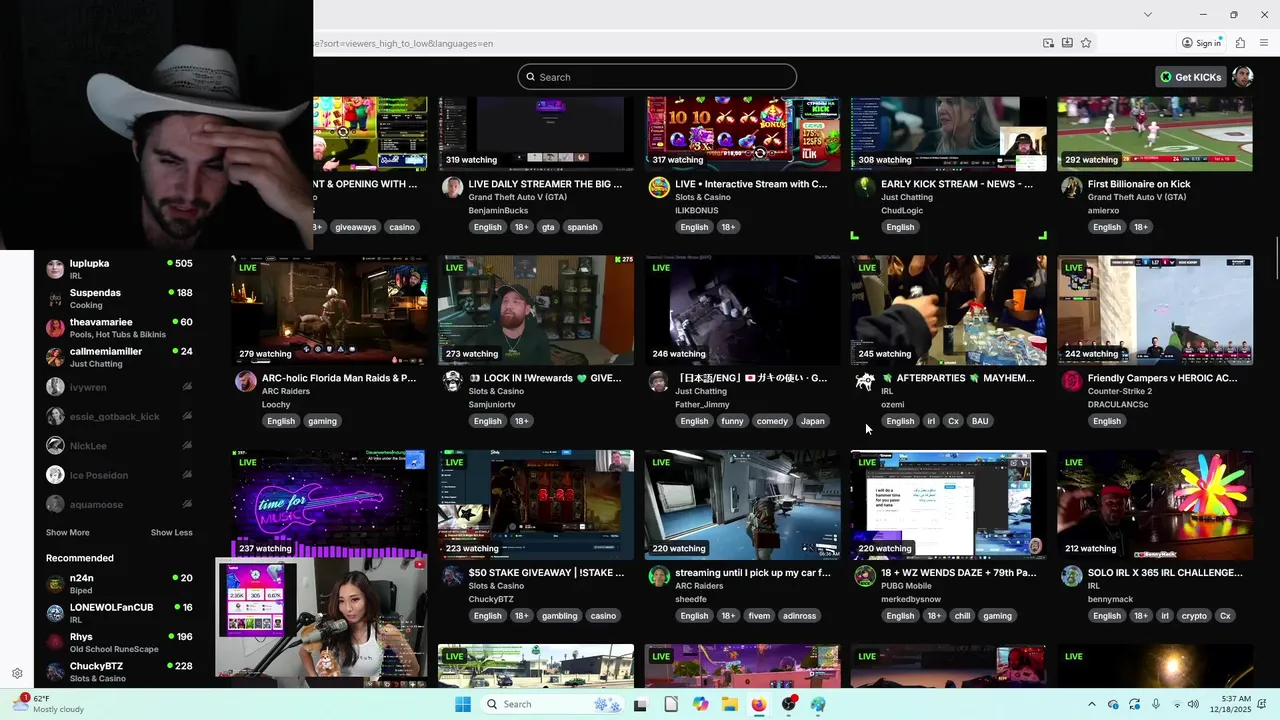
Task: Open Copilot from the taskbar
Action: tap(700, 704)
